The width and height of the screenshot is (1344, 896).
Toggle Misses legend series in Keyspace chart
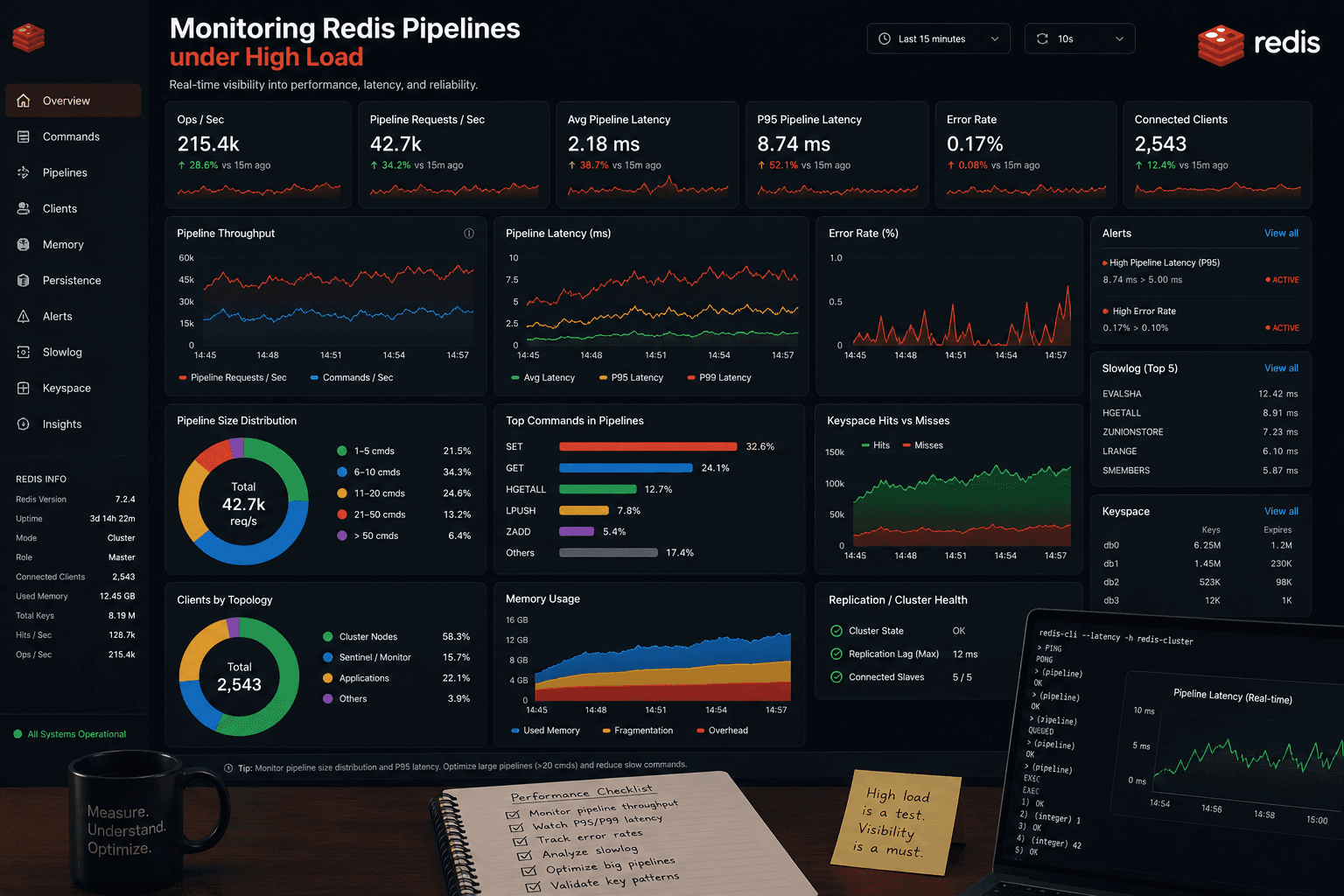[922, 445]
